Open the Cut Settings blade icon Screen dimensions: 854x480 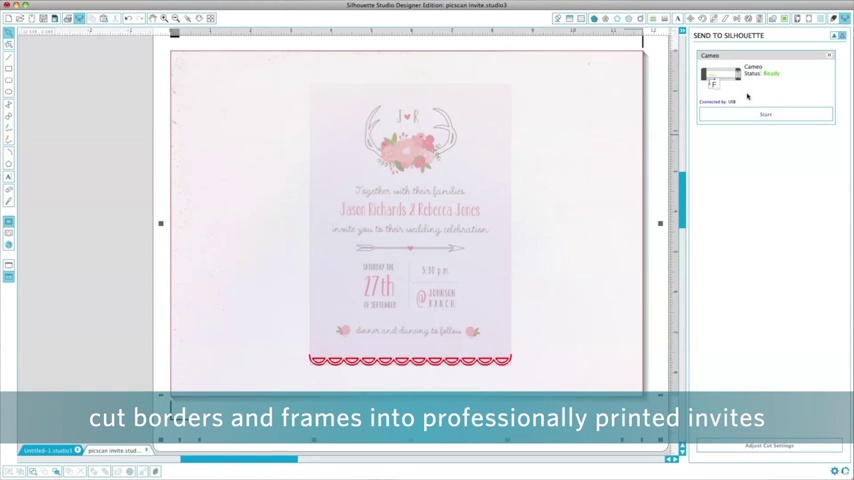click(x=833, y=19)
